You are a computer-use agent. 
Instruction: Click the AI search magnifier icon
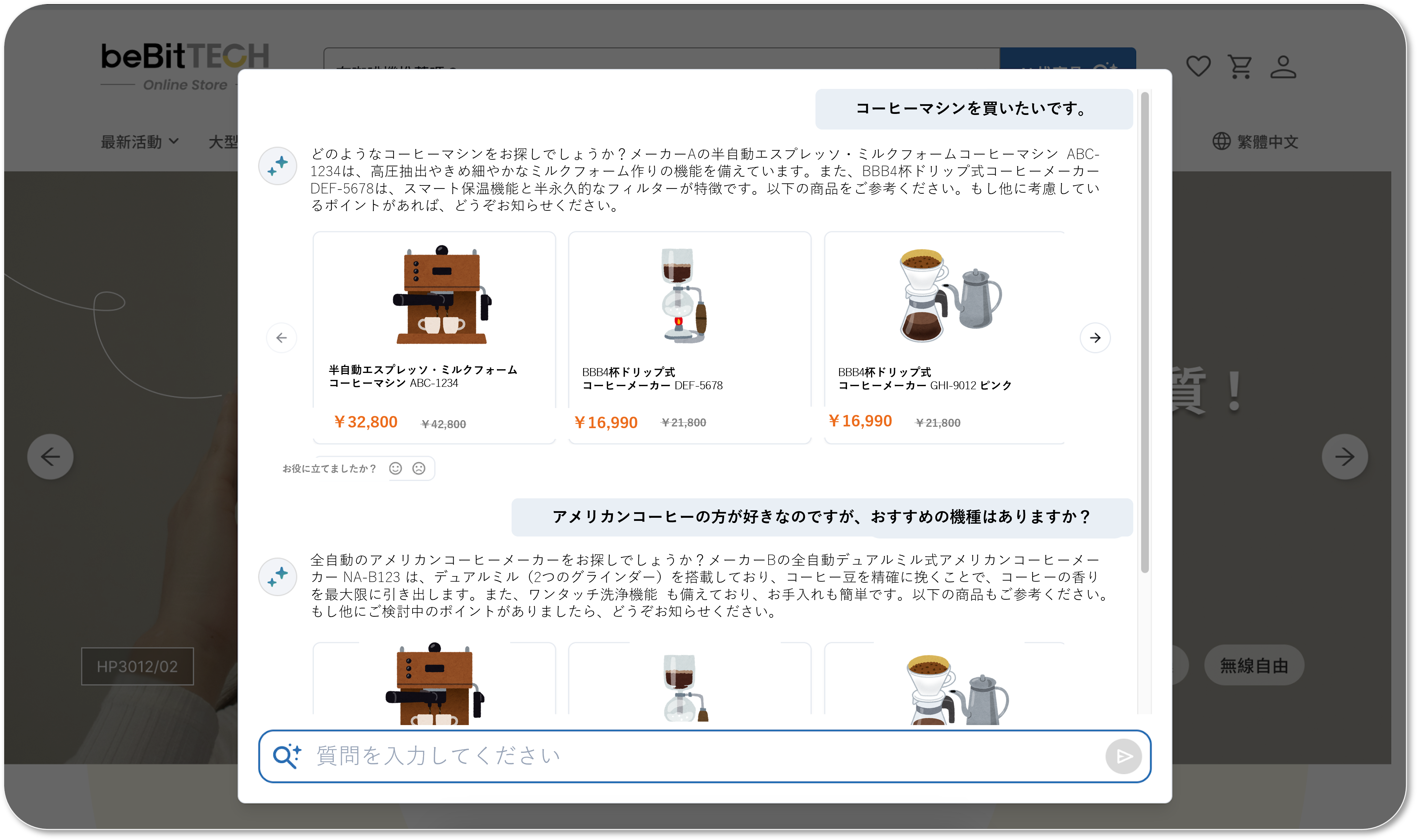pos(287,756)
